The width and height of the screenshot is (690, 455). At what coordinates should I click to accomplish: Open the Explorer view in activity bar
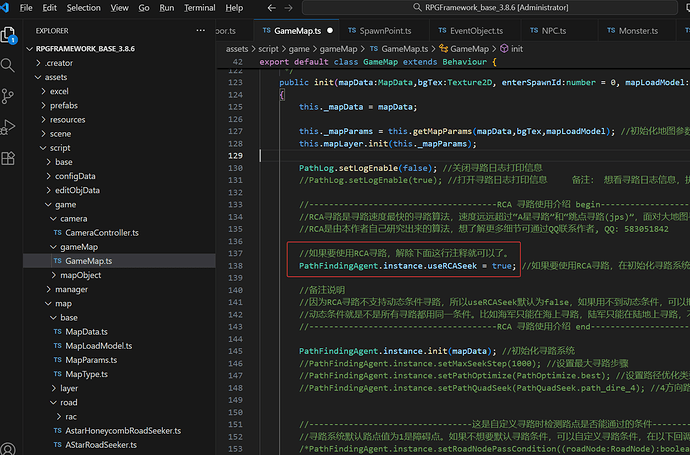tap(9, 36)
